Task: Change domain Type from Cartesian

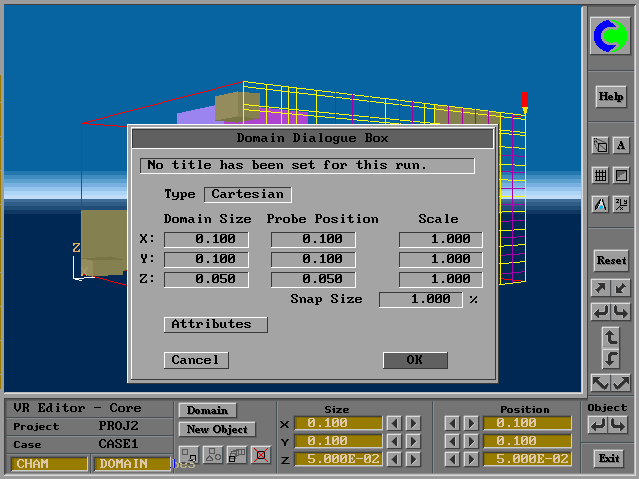Action: point(247,194)
